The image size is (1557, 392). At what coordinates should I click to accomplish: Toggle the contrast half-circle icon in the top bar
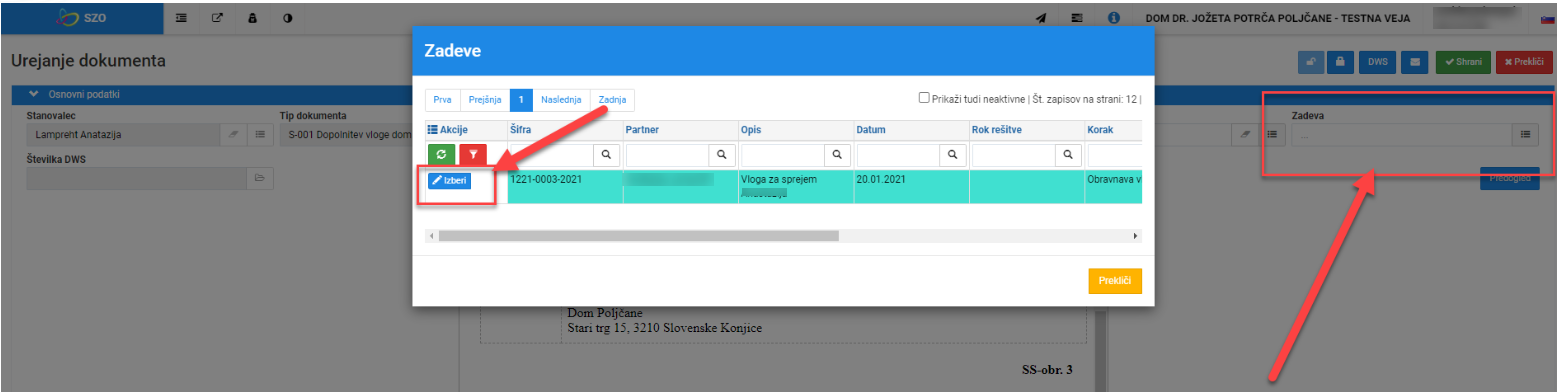pos(287,18)
